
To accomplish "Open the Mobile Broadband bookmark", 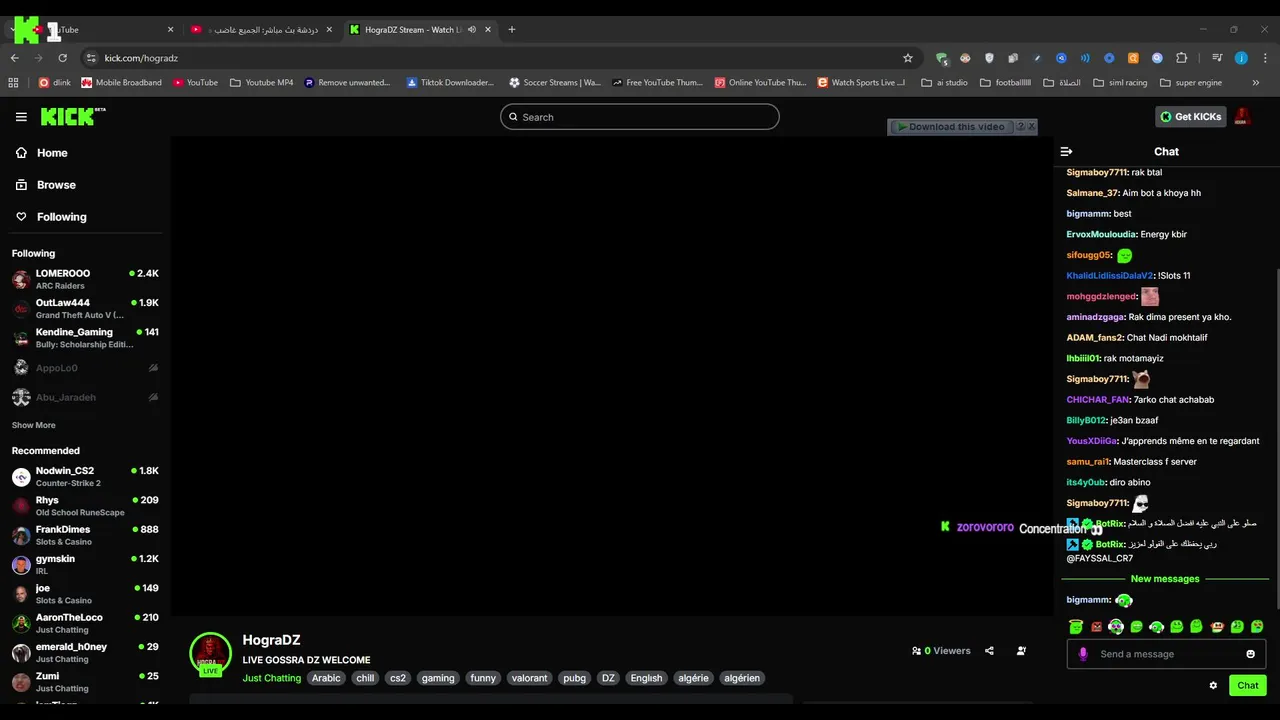I will tap(121, 83).
